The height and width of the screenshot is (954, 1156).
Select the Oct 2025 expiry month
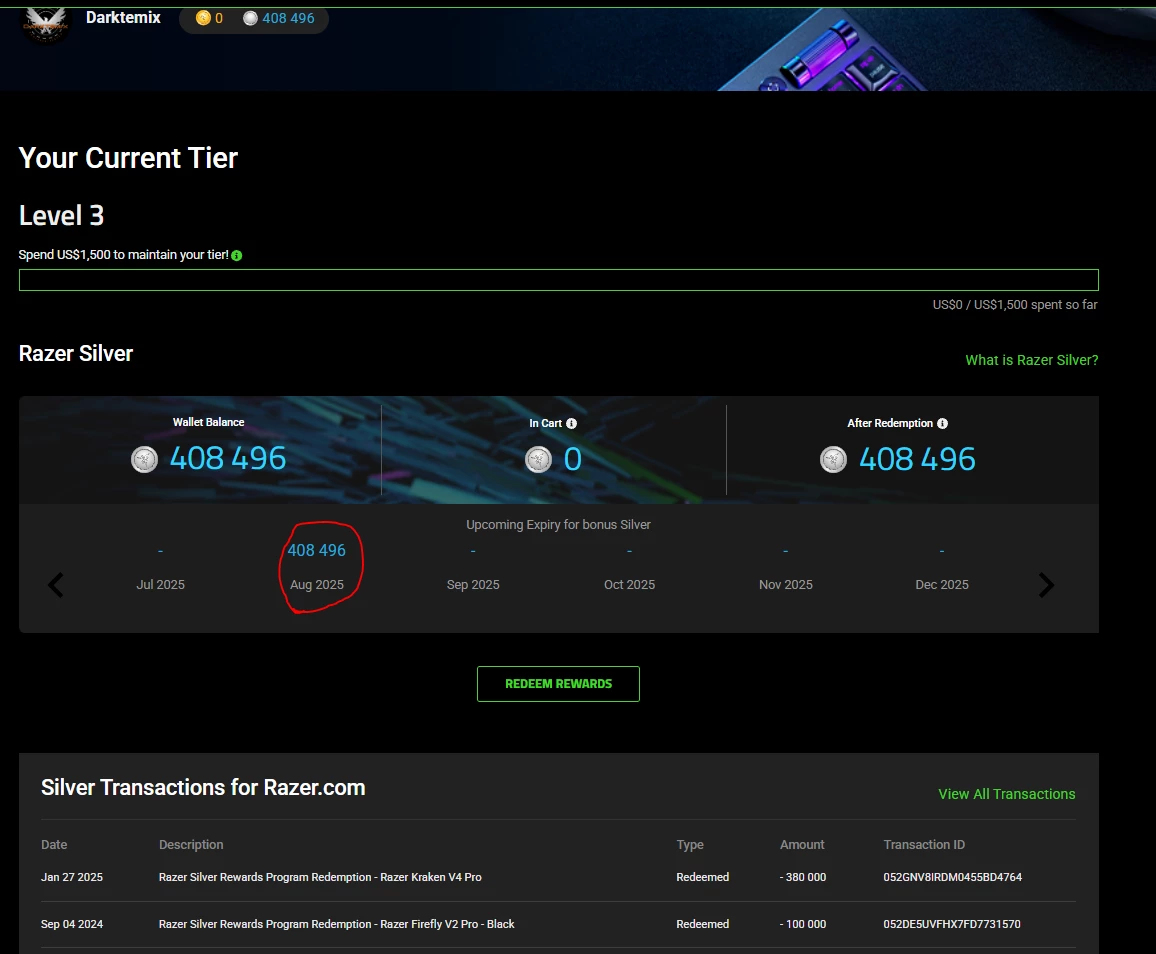click(x=630, y=585)
